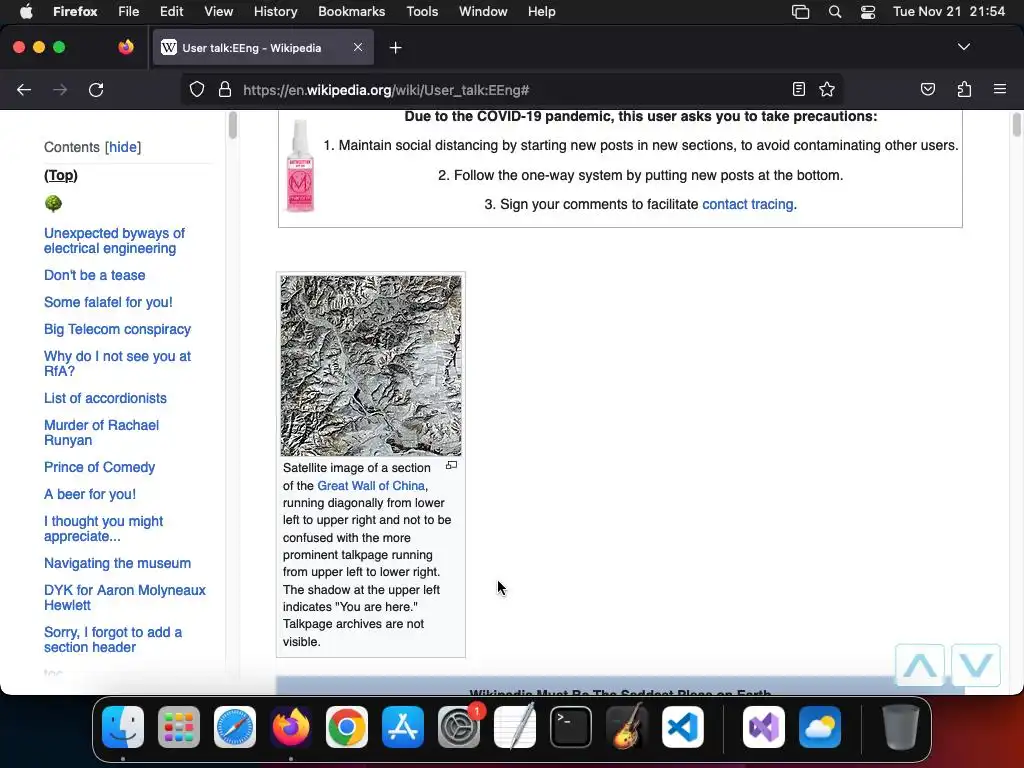Open Firefox application hamburger menu

click(999, 89)
